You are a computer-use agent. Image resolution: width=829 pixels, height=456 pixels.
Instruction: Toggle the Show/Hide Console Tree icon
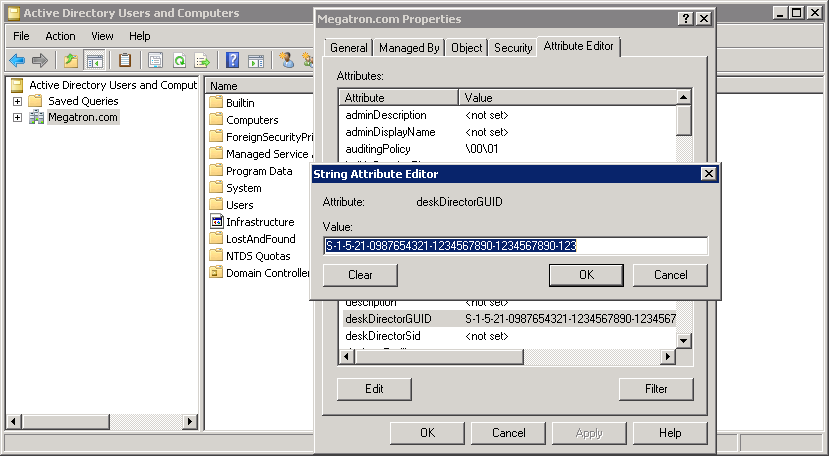[x=95, y=60]
